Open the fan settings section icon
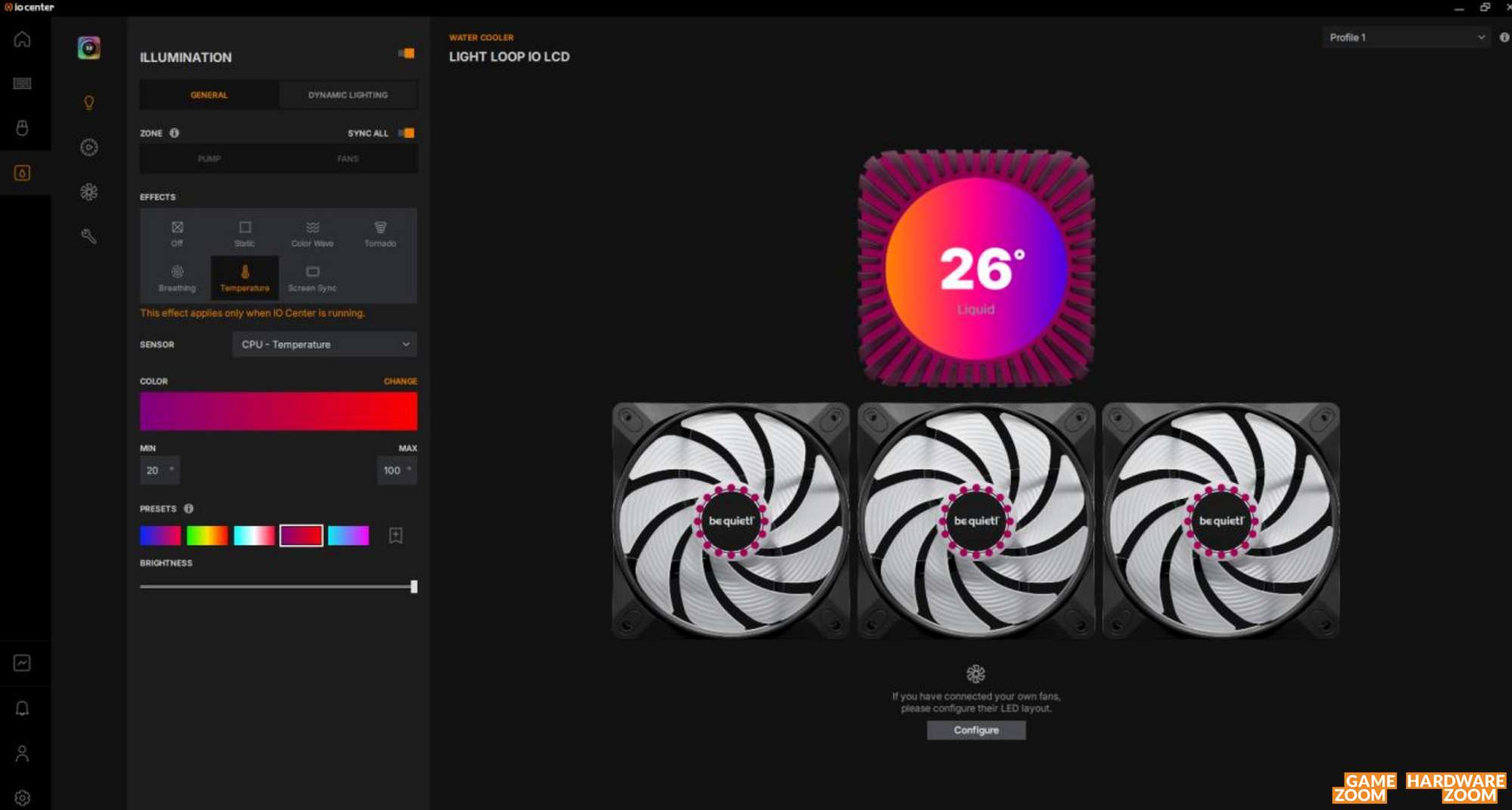This screenshot has height=810, width=1512. point(88,192)
